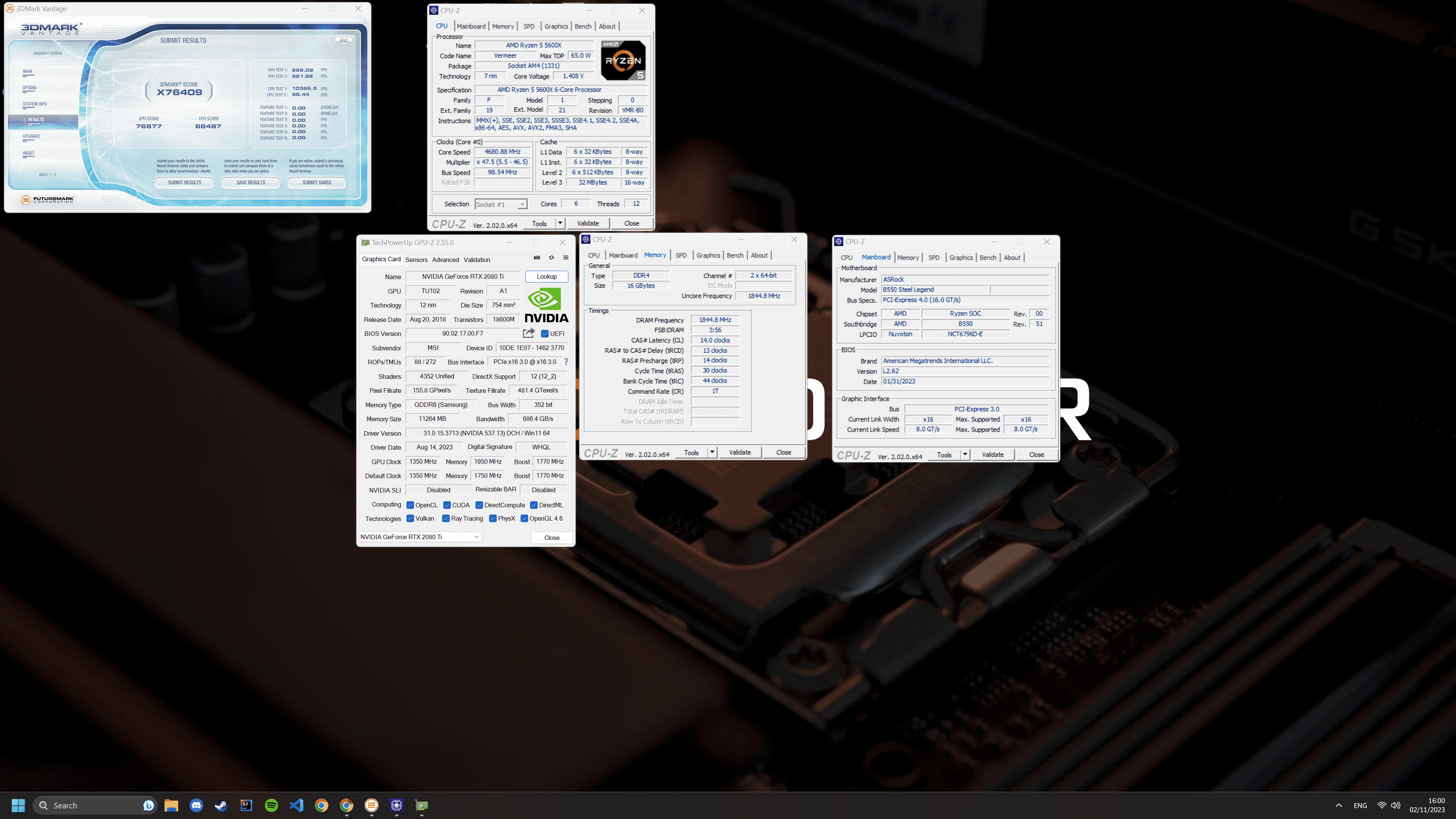
Task: Expand Tools dropdown arrow in CPU-Z CPU window
Action: (560, 223)
